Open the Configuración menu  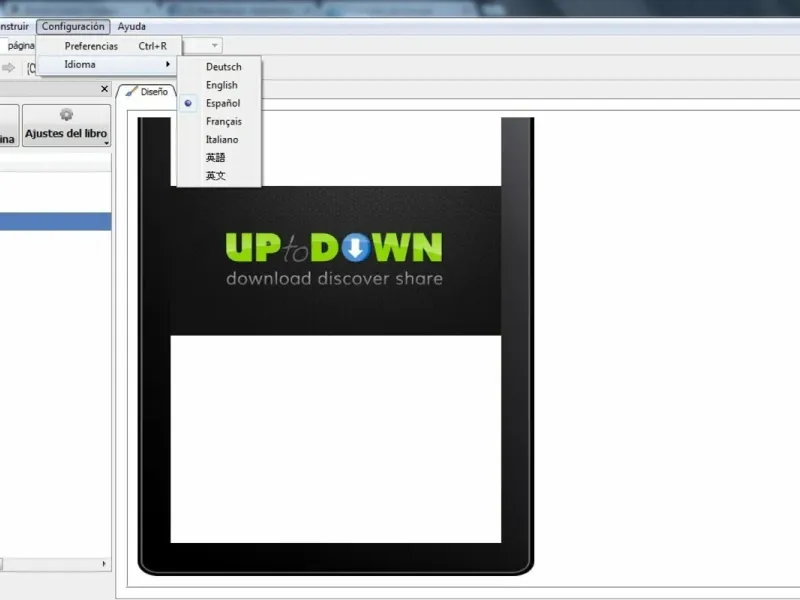click(x=73, y=27)
